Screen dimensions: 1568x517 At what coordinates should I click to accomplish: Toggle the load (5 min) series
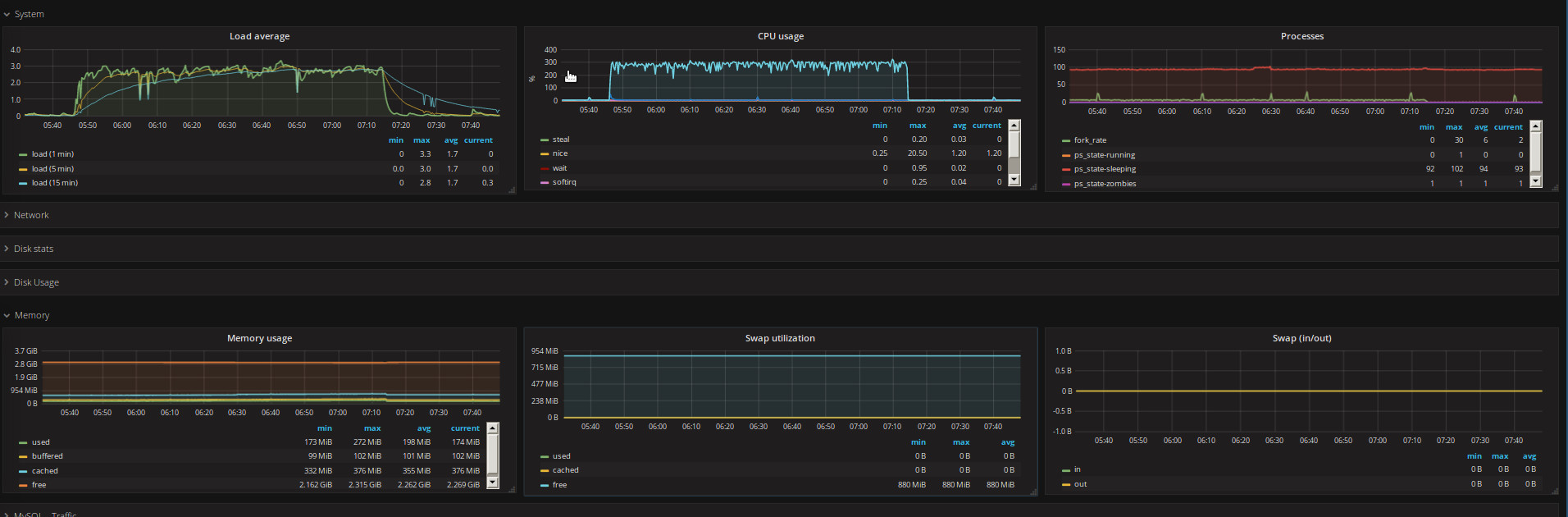point(52,169)
